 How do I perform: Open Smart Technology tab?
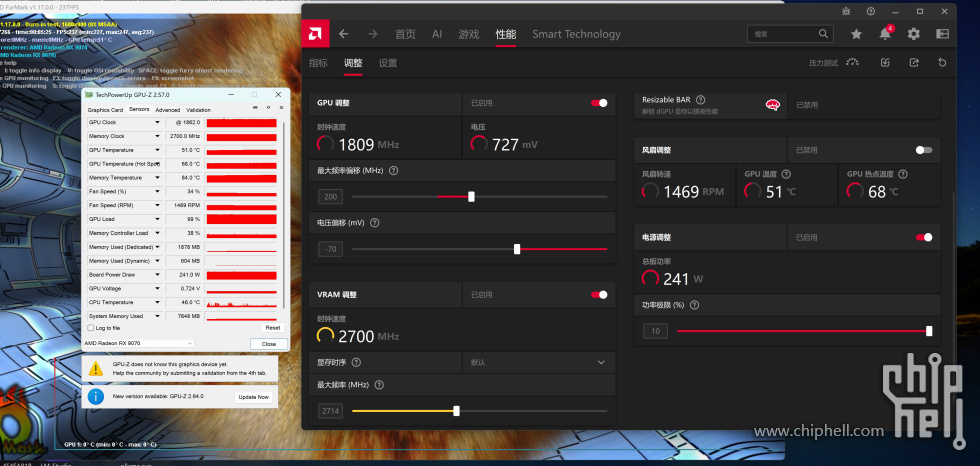click(576, 34)
